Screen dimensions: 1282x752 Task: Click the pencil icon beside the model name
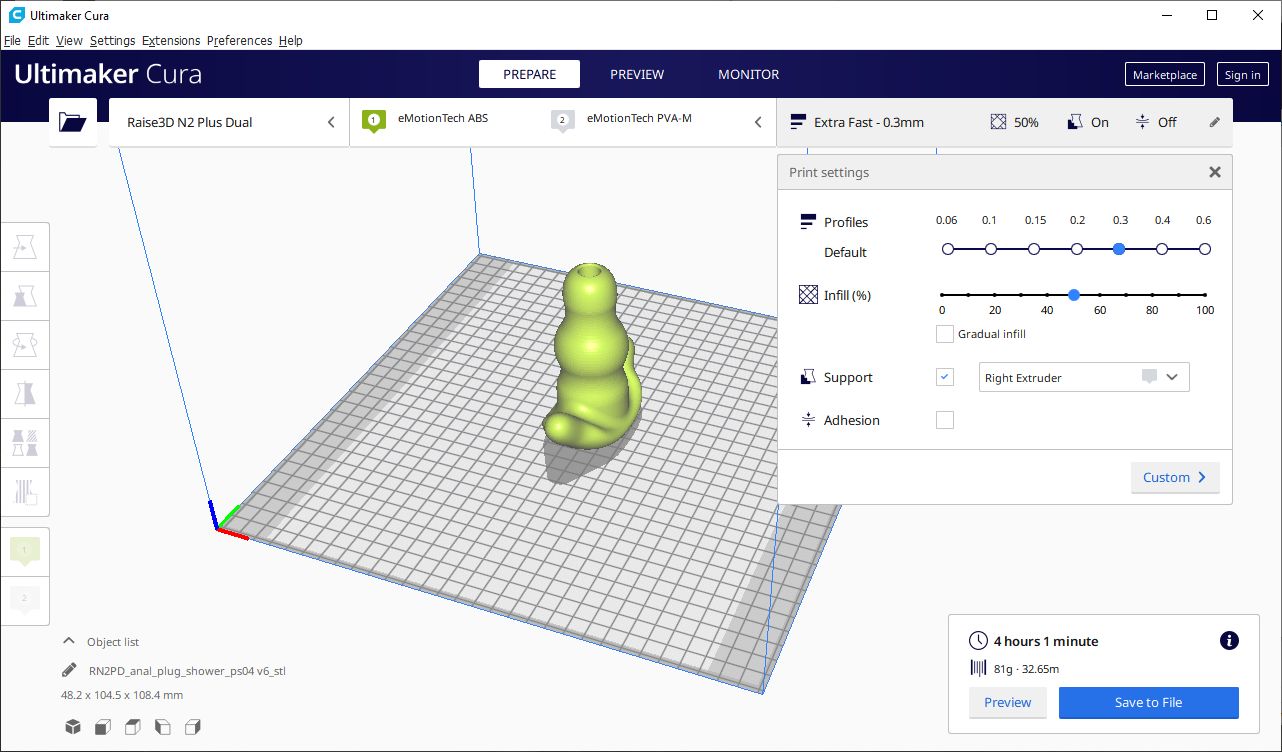click(x=69, y=670)
